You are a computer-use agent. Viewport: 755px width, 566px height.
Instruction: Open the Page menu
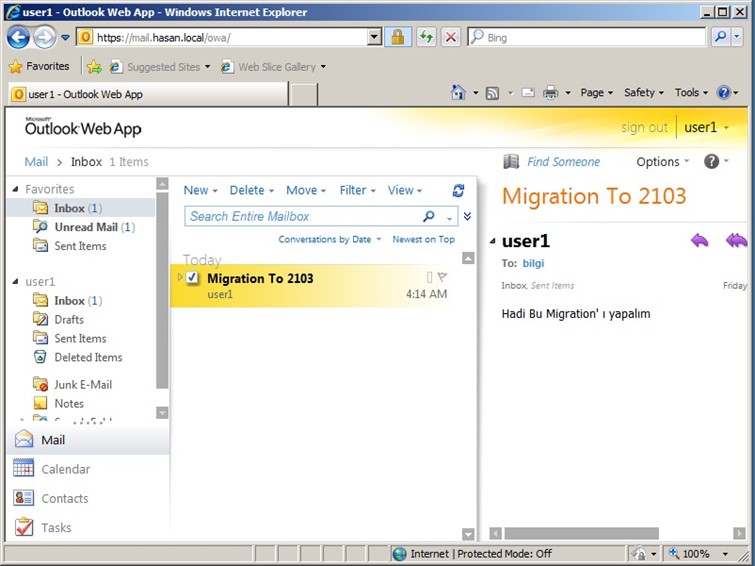pyautogui.click(x=597, y=92)
